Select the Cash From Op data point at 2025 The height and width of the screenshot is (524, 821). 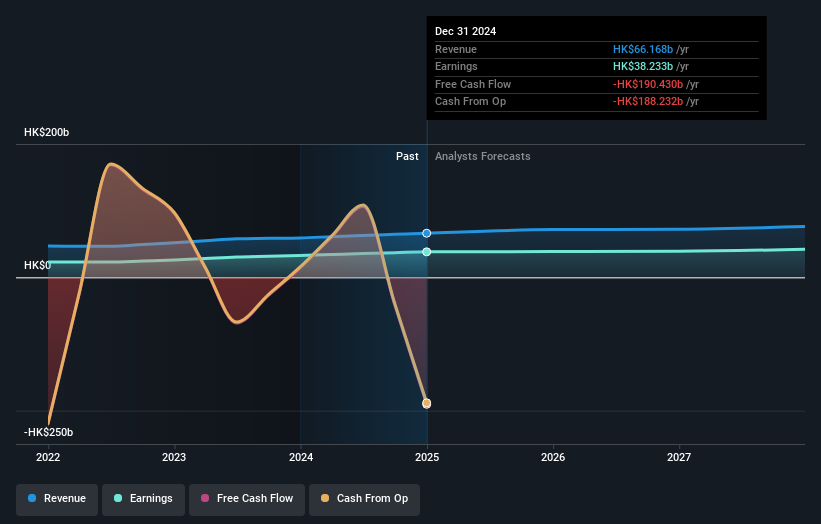(x=427, y=403)
